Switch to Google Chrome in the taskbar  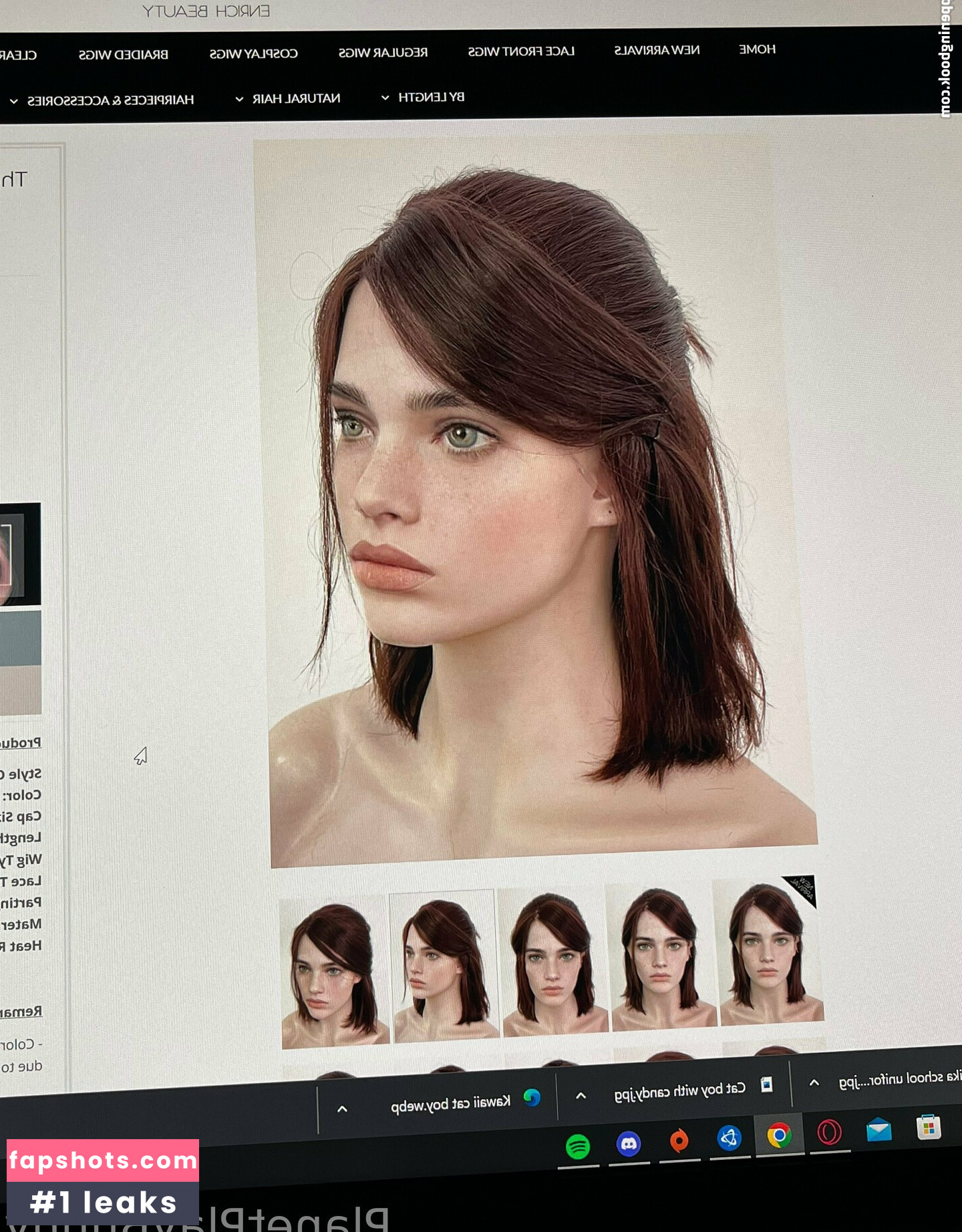tap(779, 1135)
